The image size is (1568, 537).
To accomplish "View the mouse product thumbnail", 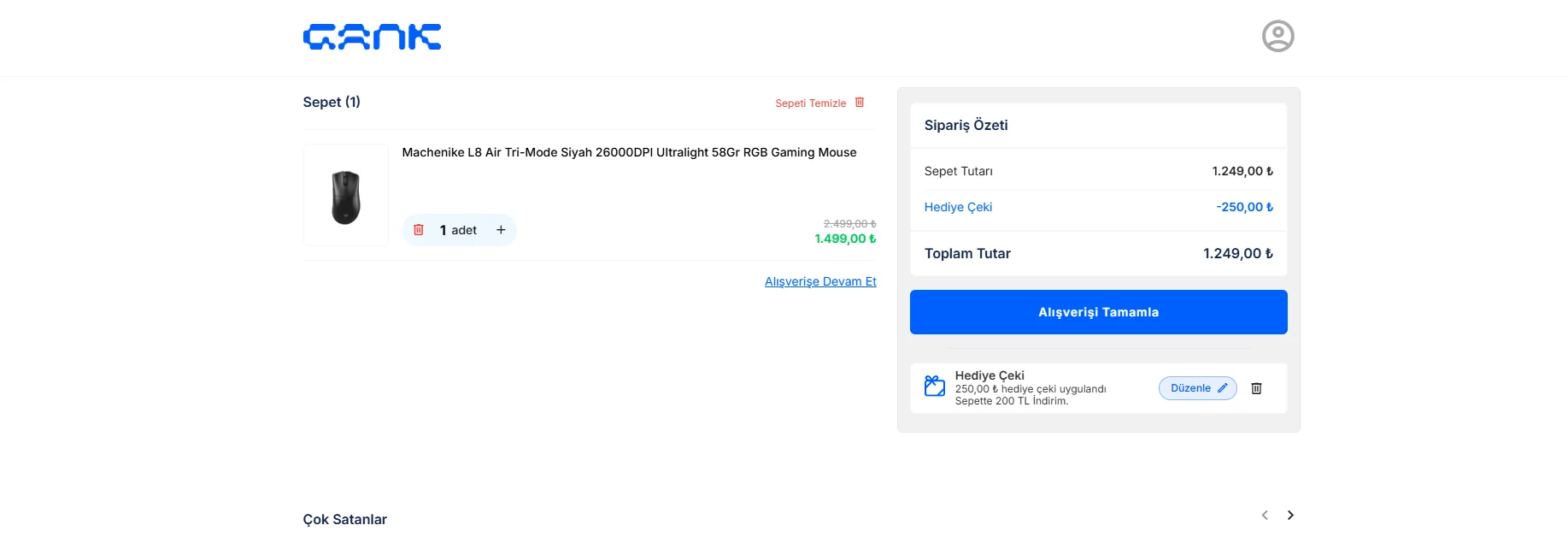I will point(346,196).
